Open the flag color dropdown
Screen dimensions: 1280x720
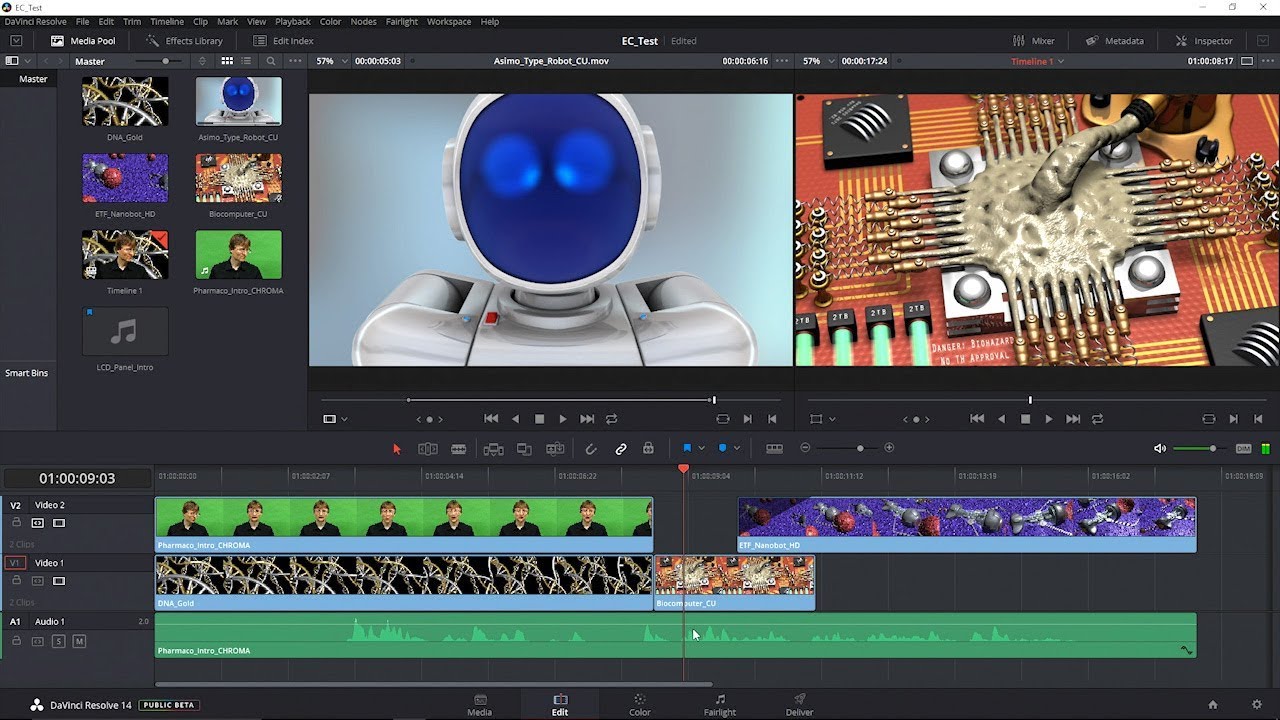(x=701, y=448)
